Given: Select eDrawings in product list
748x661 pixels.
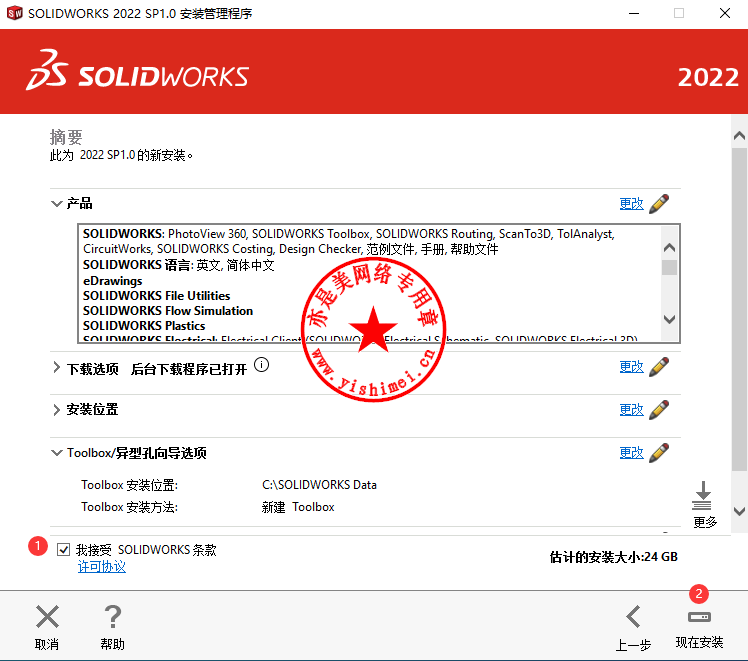Looking at the screenshot, I should pos(113,281).
